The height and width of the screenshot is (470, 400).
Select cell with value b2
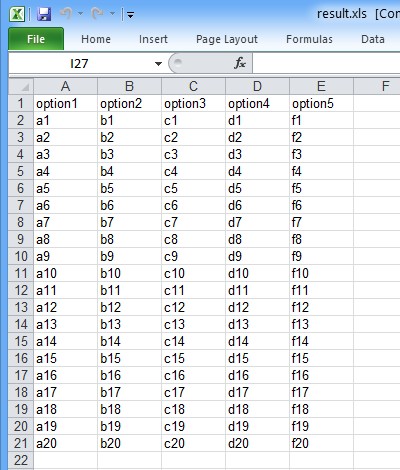pyautogui.click(x=129, y=137)
